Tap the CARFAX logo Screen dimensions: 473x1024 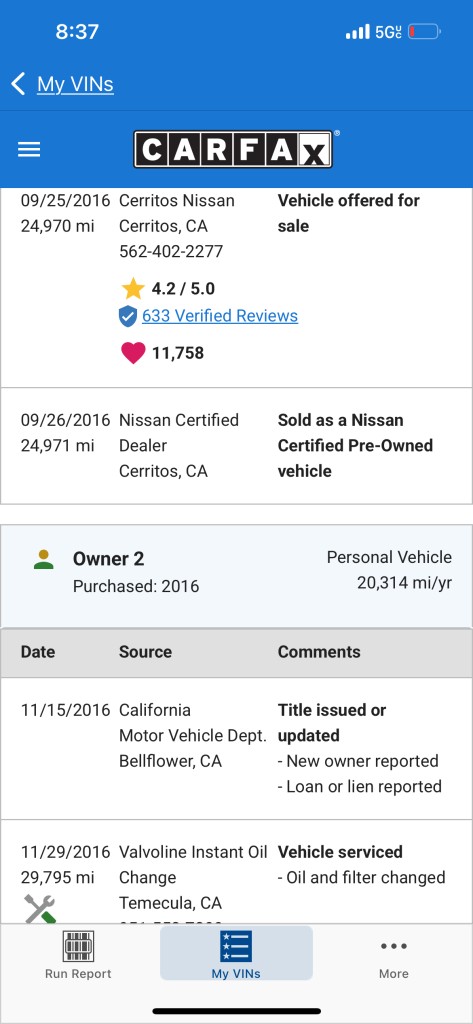pyautogui.click(x=233, y=150)
